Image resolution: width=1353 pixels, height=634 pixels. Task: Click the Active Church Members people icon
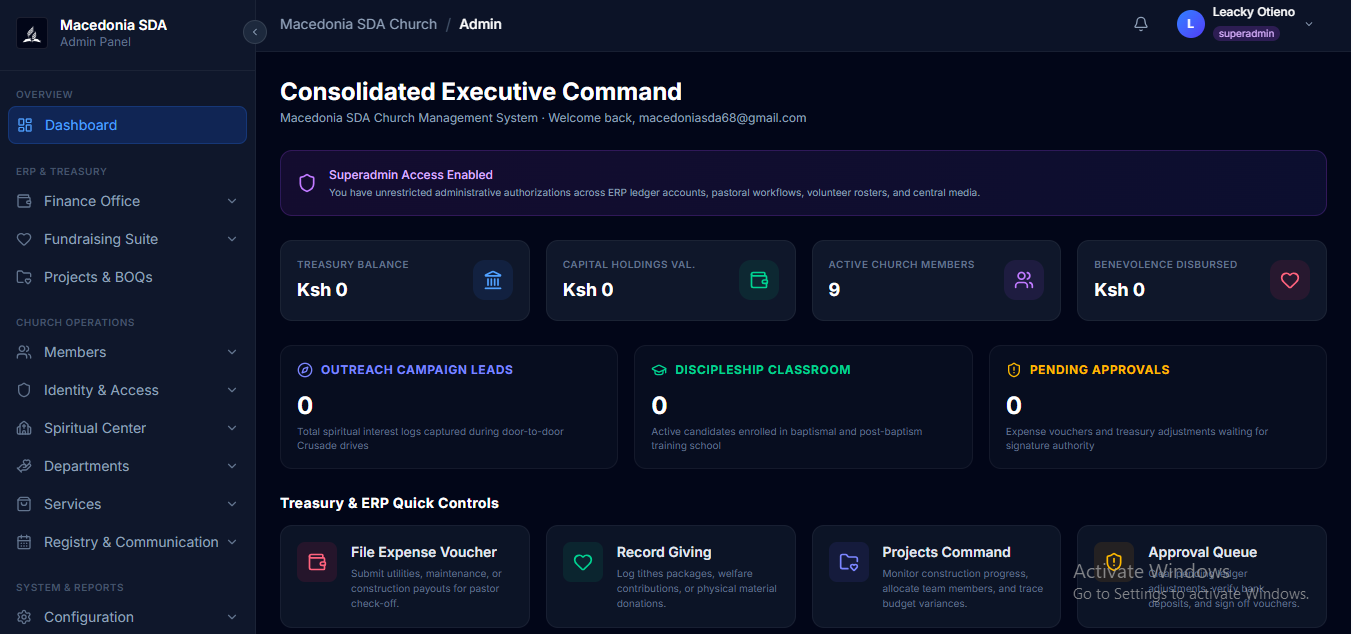point(1024,280)
